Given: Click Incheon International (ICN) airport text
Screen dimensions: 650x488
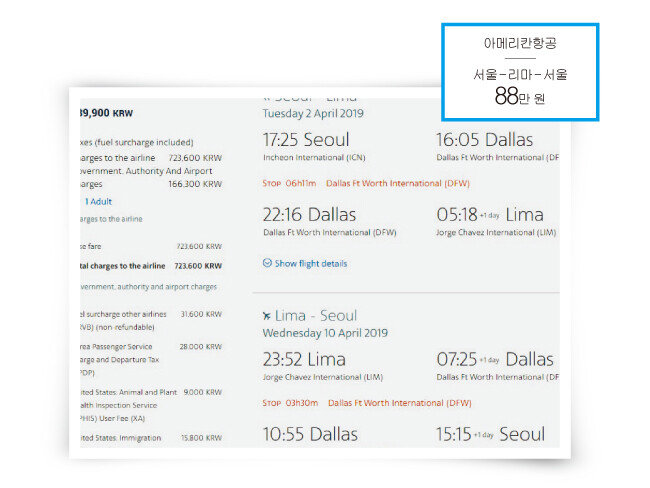Looking at the screenshot, I should pos(314,158).
